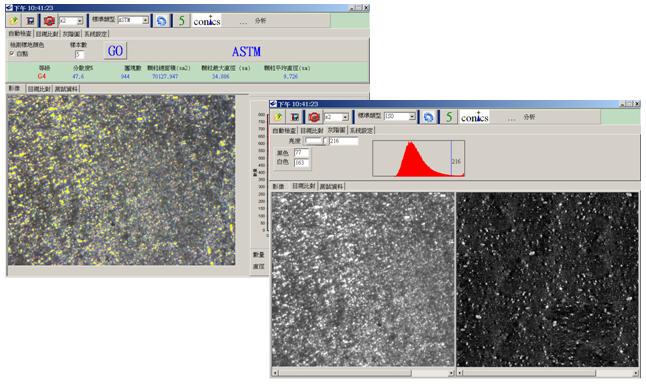The width and height of the screenshot is (646, 385).
Task: Click the brightness value field showing 216
Action: (x=344, y=141)
